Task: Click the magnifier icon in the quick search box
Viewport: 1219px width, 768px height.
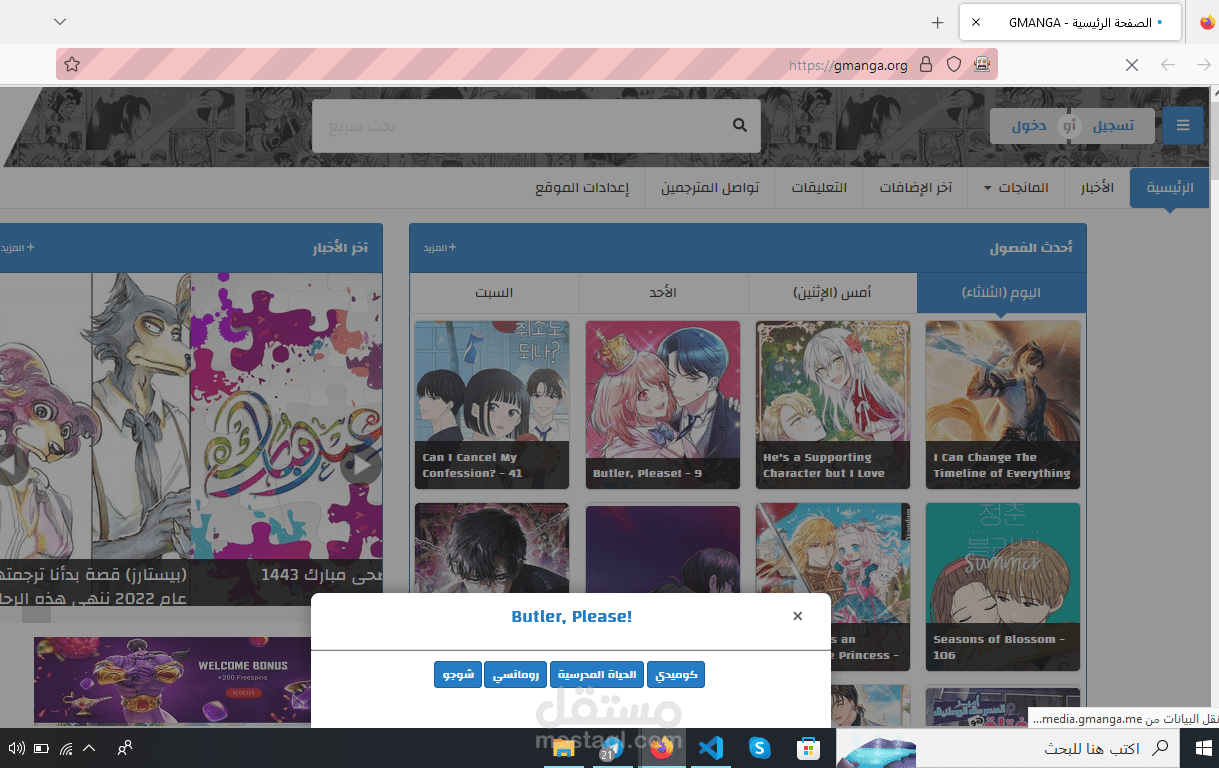Action: tap(740, 125)
